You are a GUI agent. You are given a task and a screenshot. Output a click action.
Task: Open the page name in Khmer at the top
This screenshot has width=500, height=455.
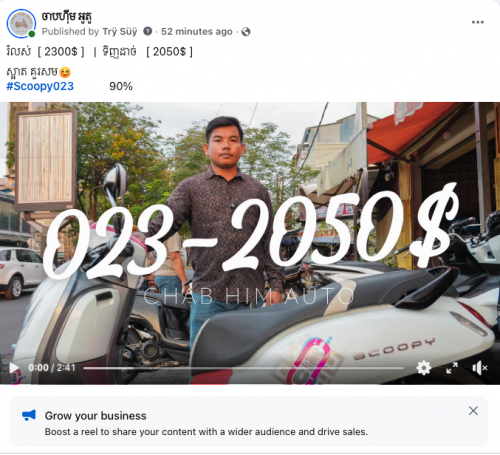point(66,16)
